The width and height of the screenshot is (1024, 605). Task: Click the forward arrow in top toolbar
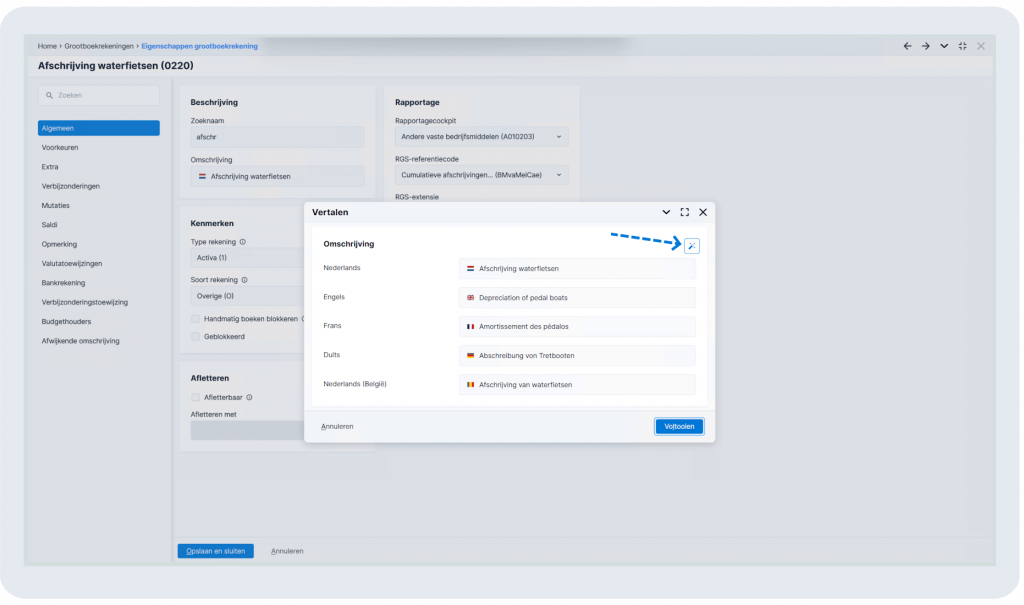coord(925,46)
